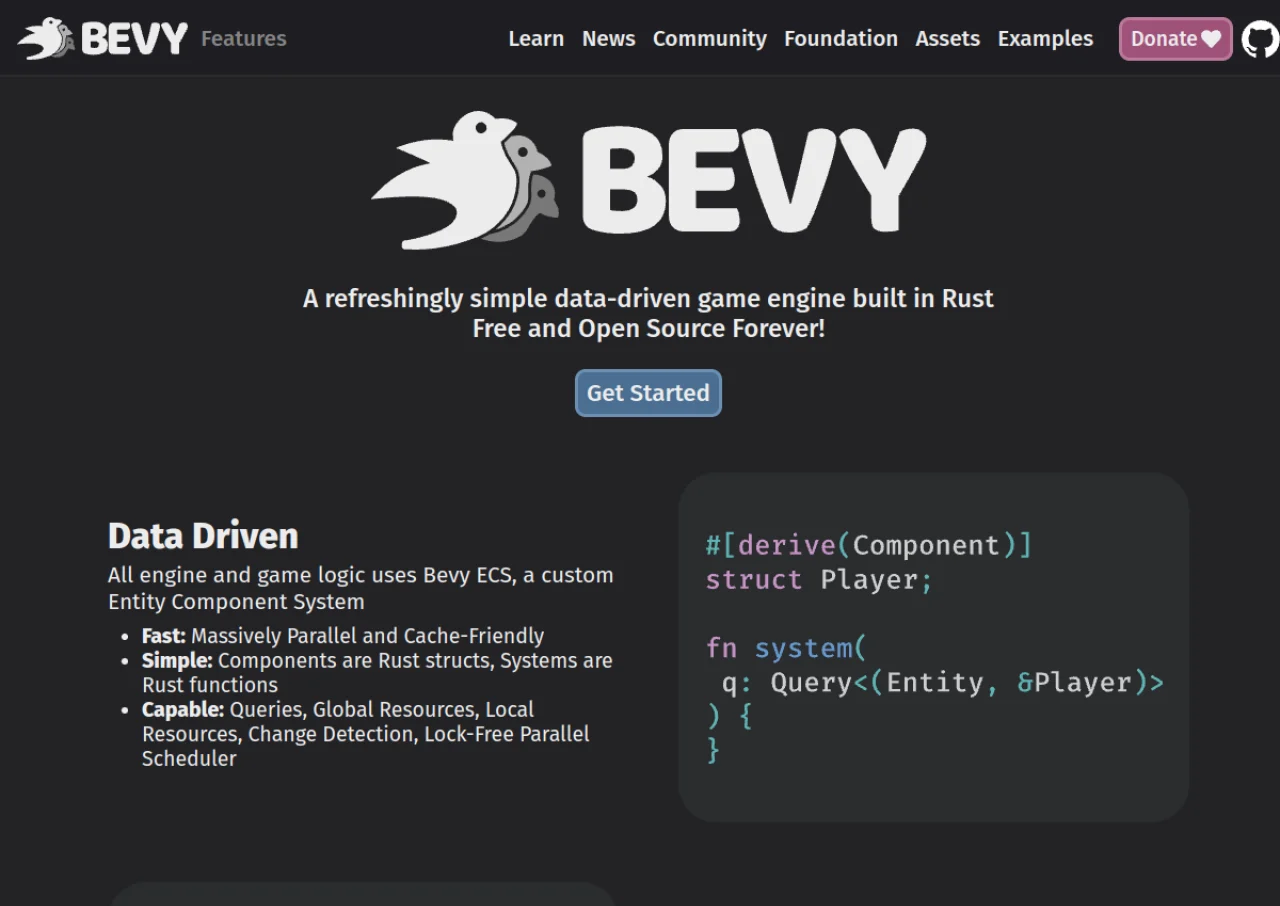Click the 'struct Player;' code line
This screenshot has width=1280, height=906.
pyautogui.click(x=819, y=580)
